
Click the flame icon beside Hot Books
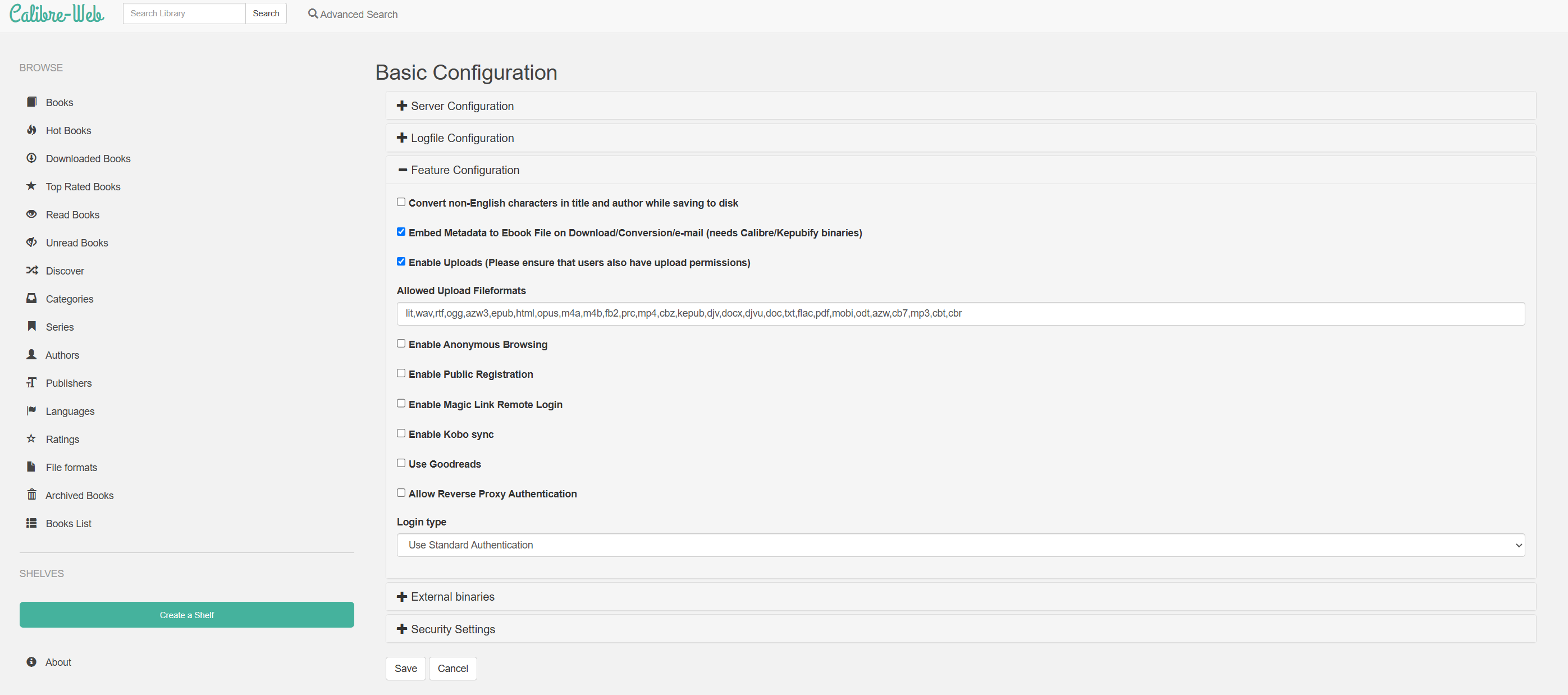[31, 130]
